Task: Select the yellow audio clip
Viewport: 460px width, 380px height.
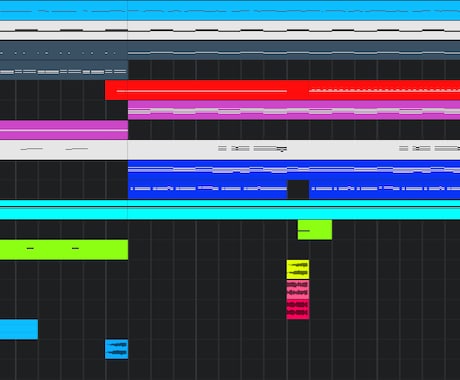Action: tap(298, 270)
